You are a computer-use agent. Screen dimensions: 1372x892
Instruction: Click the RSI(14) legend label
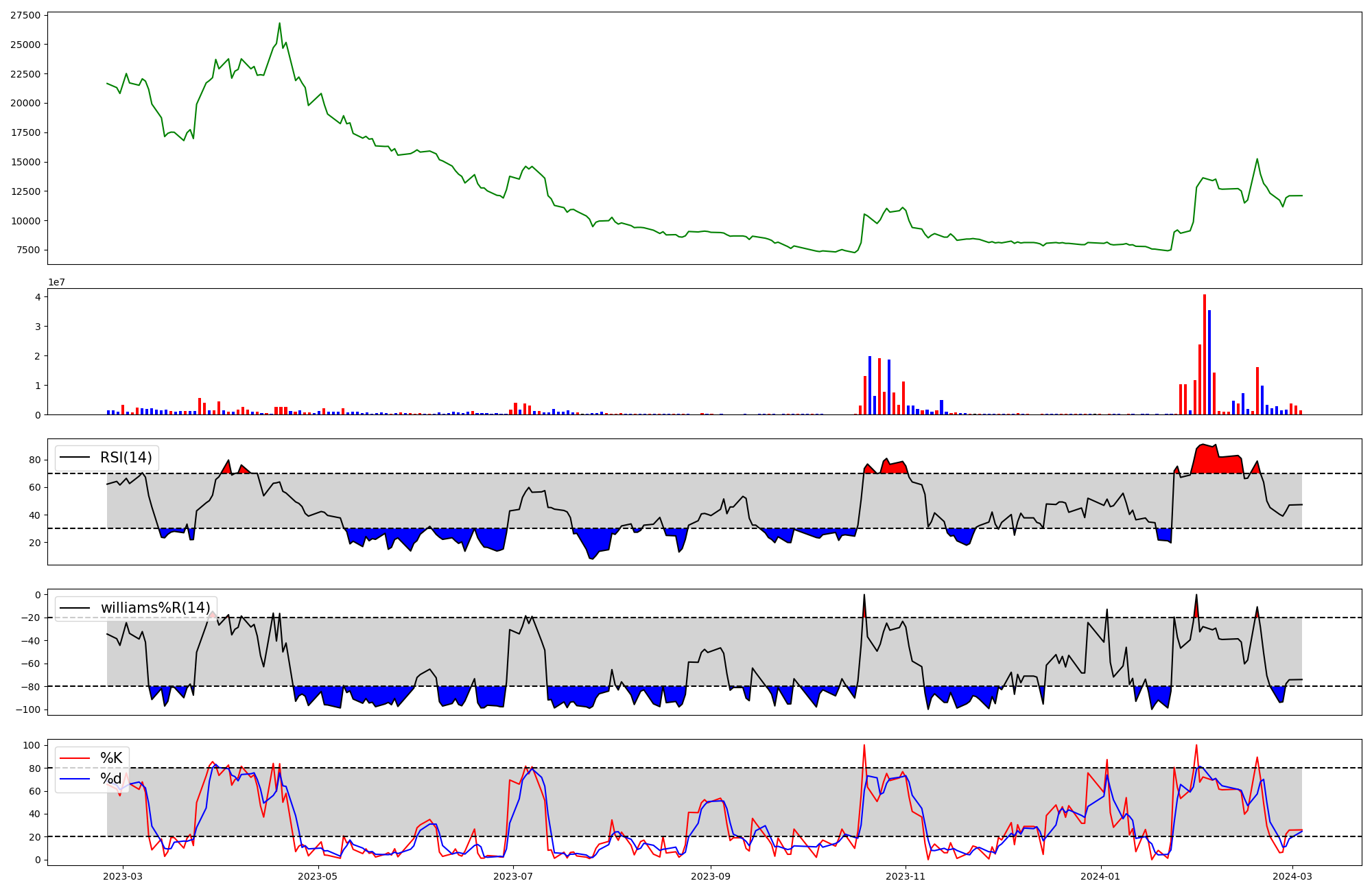pos(126,458)
